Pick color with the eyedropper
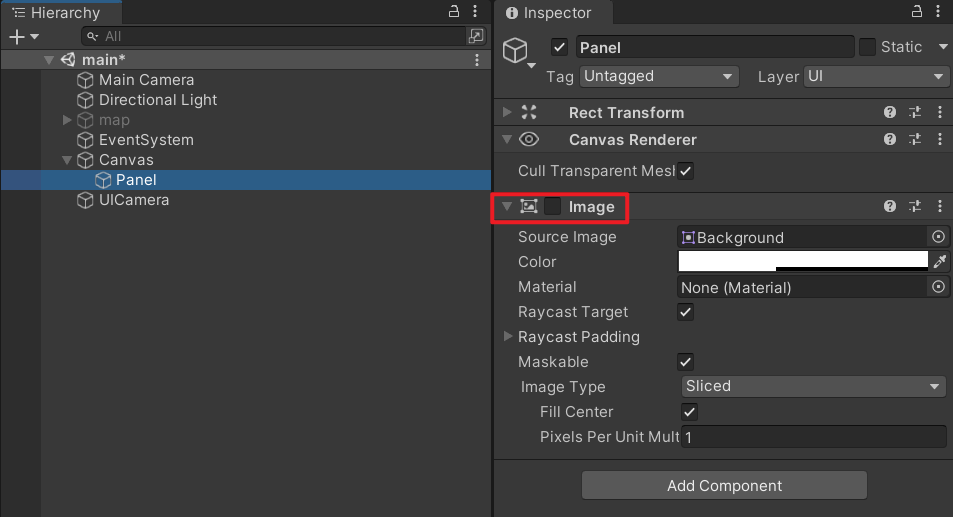953x517 pixels. click(x=940, y=261)
